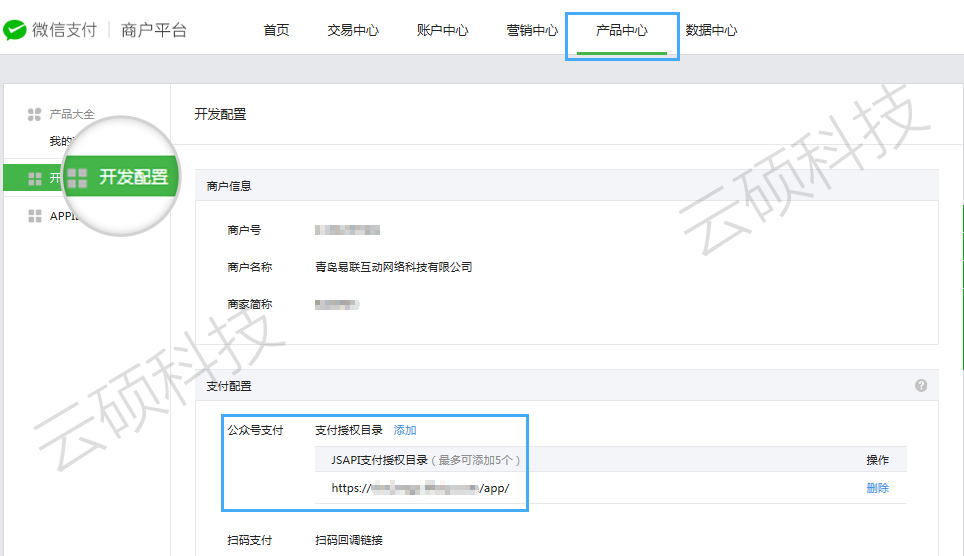This screenshot has width=964, height=556.
Task: Click 删除 to remove the authorized directory
Action: [877, 488]
